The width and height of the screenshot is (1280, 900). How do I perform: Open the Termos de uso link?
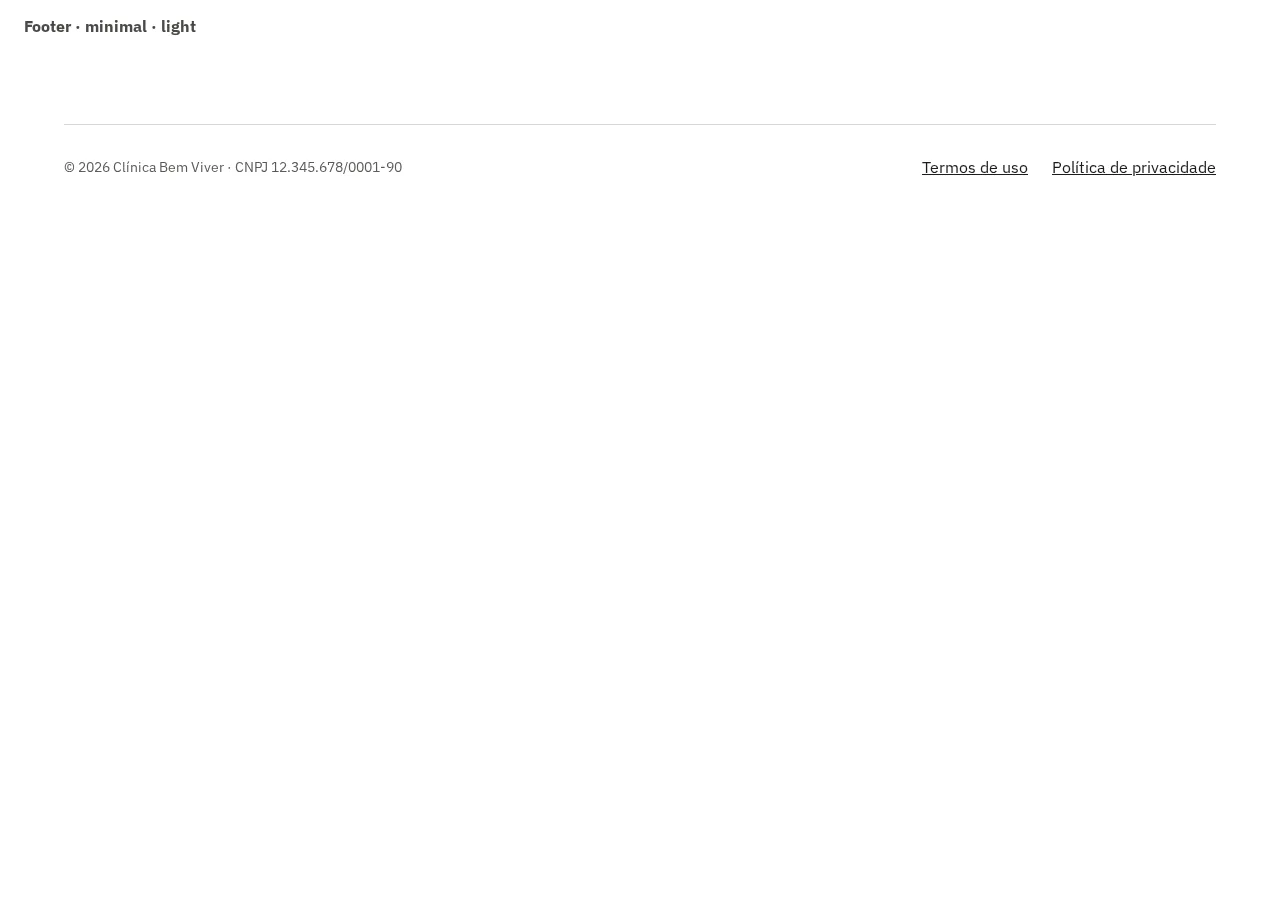[975, 167]
